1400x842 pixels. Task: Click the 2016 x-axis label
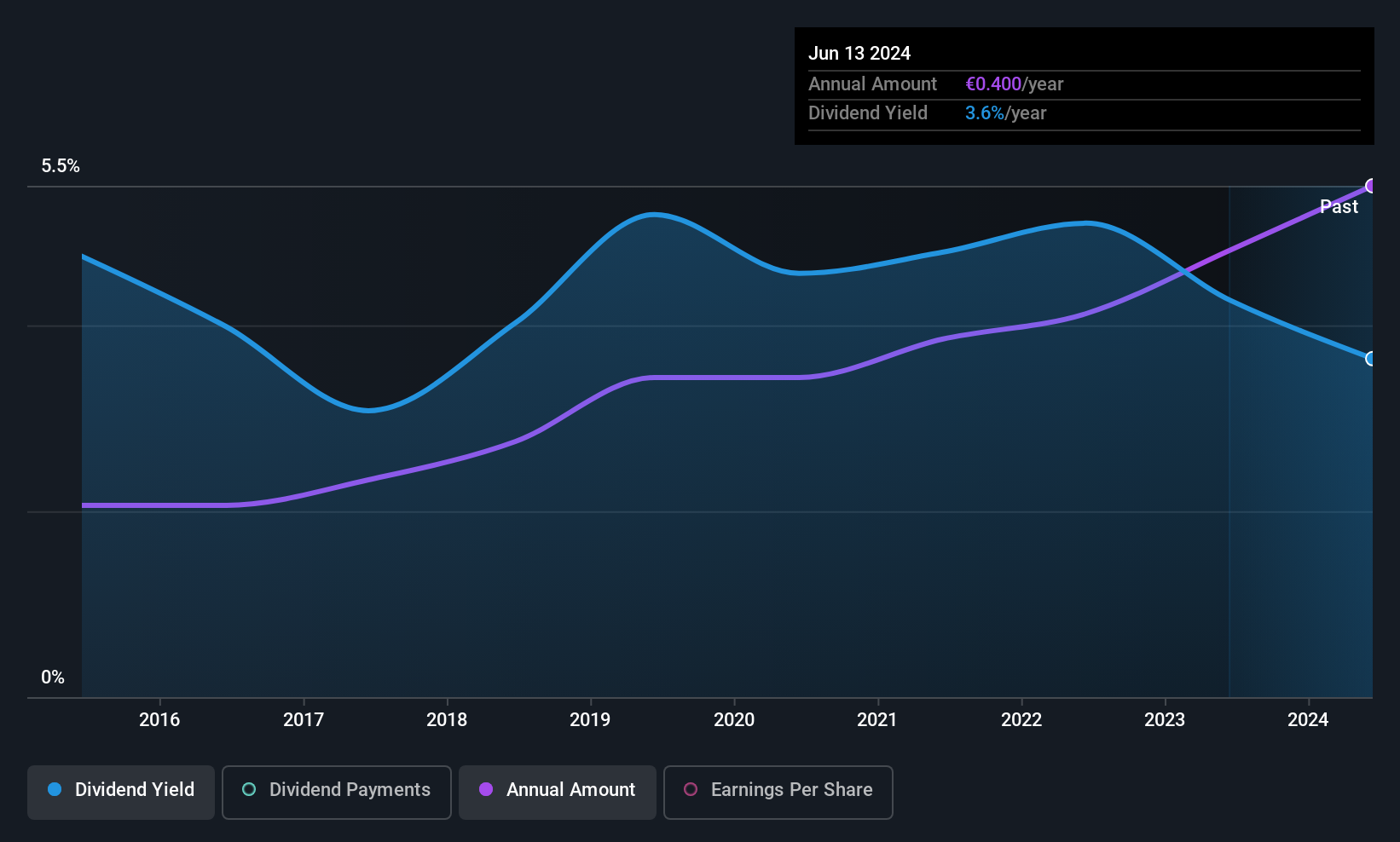click(159, 719)
